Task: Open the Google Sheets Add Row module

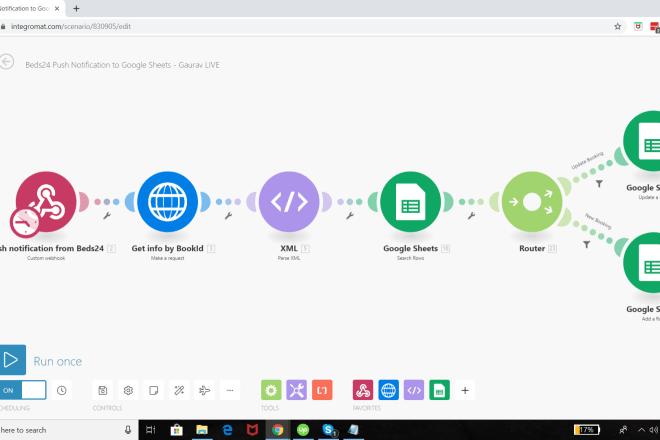Action: click(x=644, y=262)
